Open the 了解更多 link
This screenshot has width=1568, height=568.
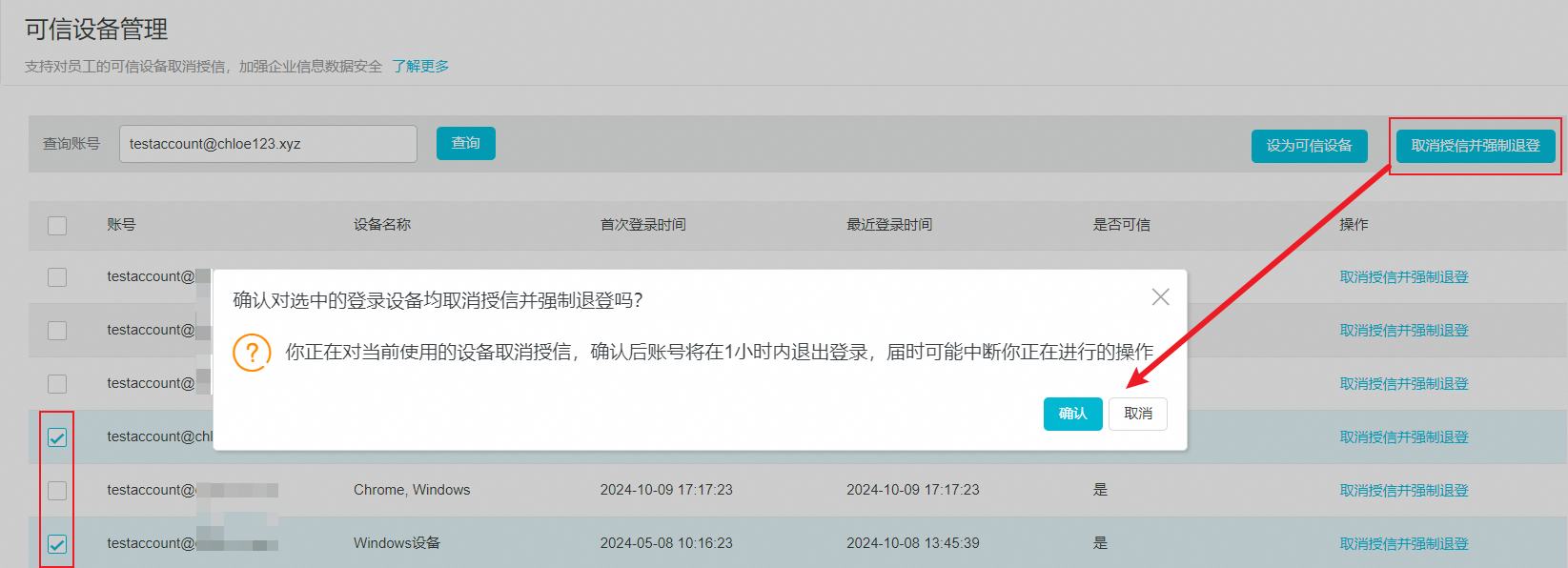(x=420, y=66)
